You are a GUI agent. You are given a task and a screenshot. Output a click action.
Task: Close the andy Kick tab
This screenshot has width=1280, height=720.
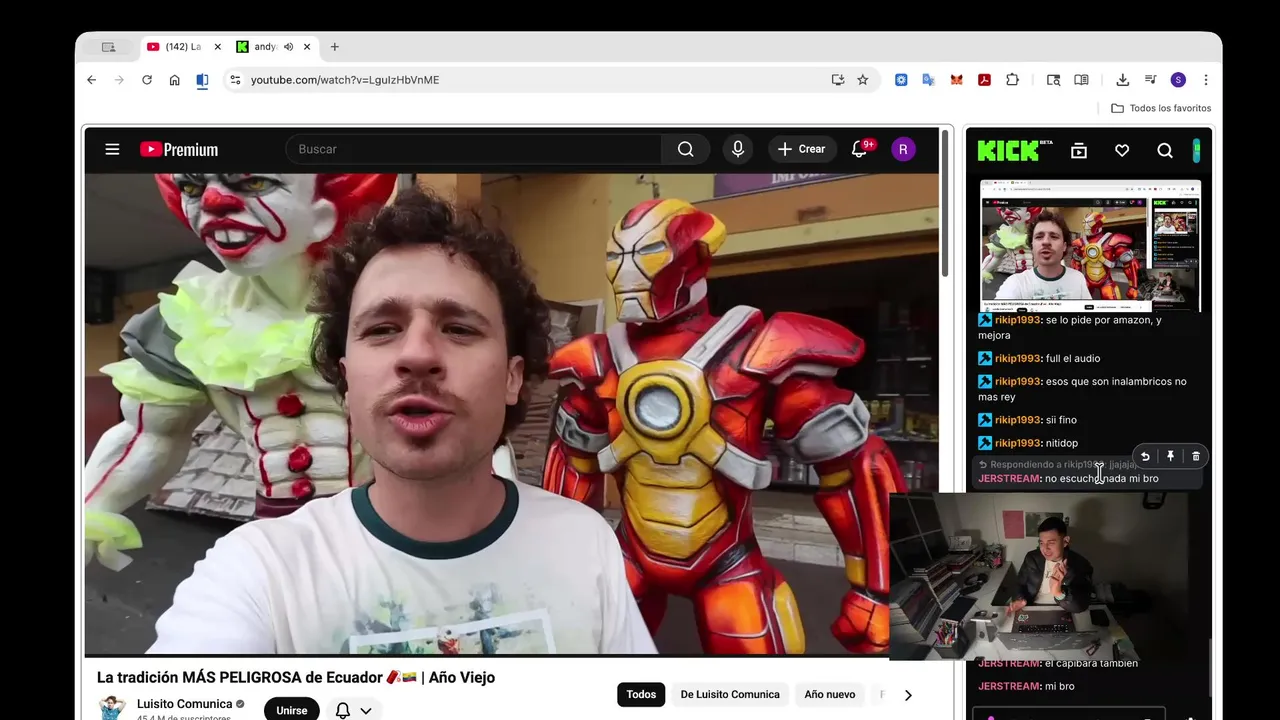(307, 47)
